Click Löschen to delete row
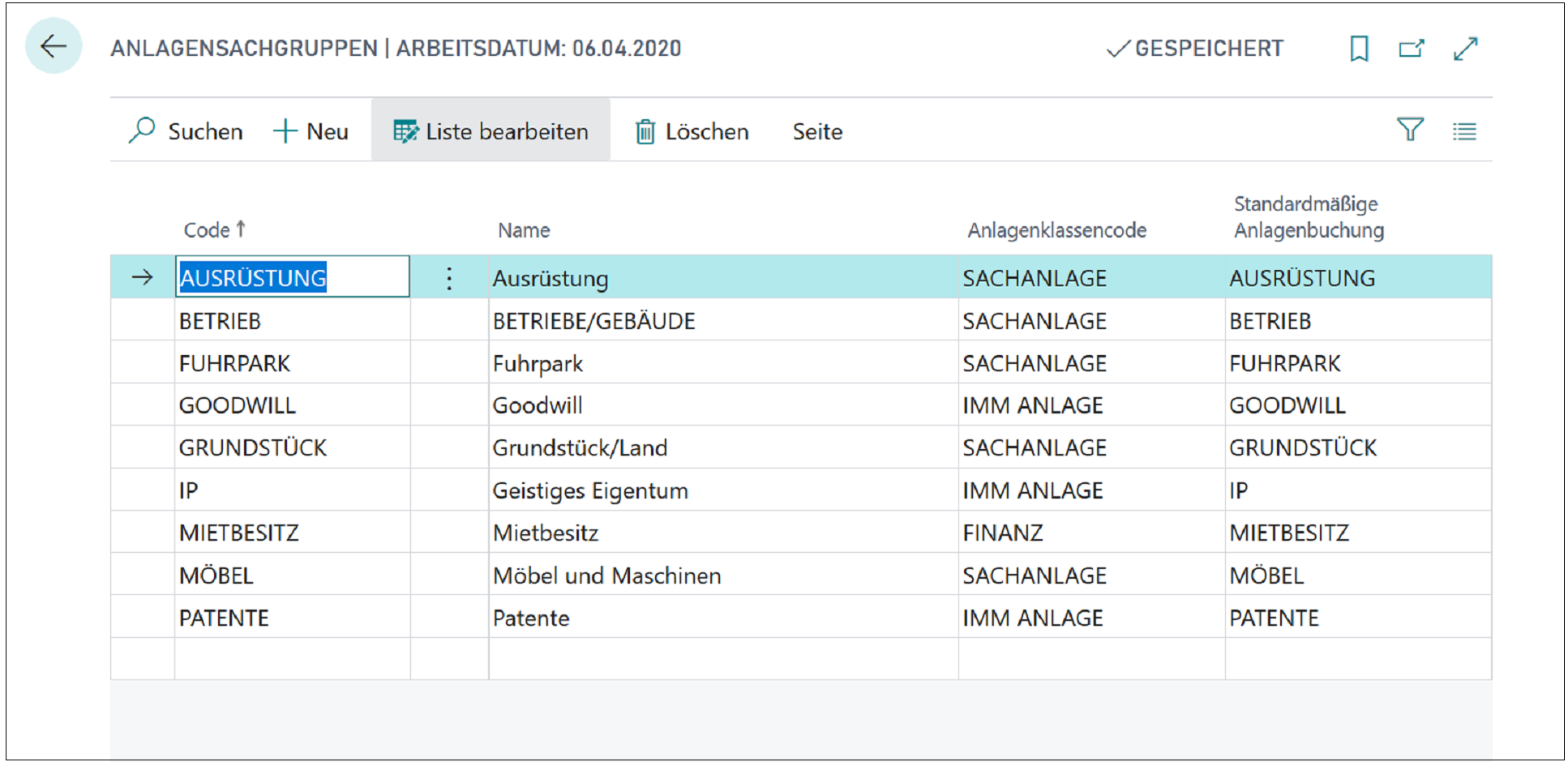The height and width of the screenshot is (762, 1568). (692, 131)
